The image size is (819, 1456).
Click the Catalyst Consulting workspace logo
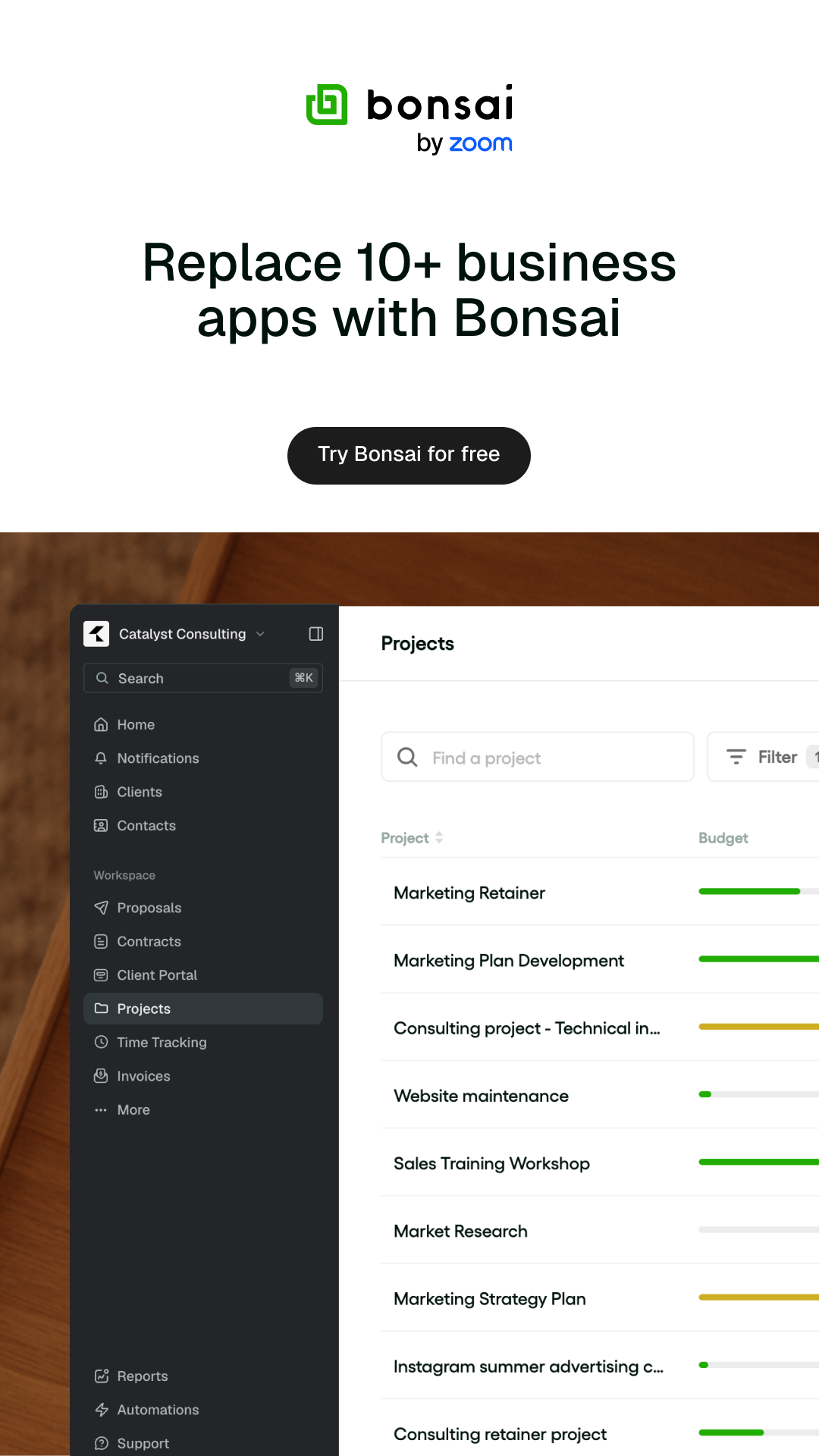96,634
